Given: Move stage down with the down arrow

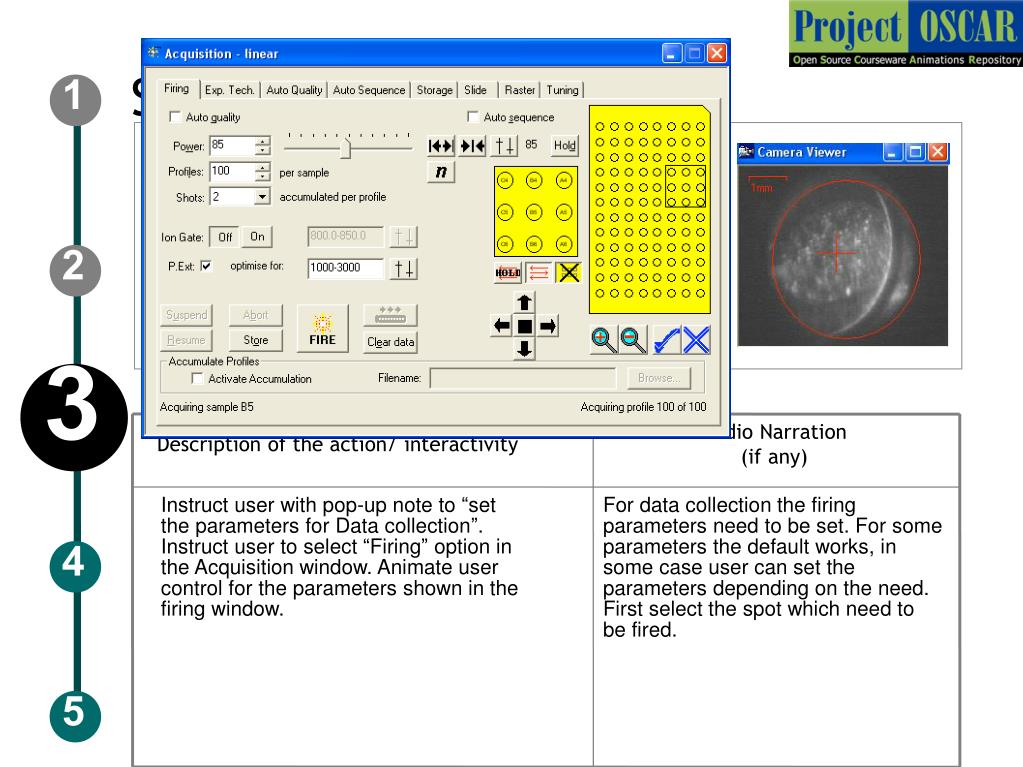Looking at the screenshot, I should [x=525, y=349].
